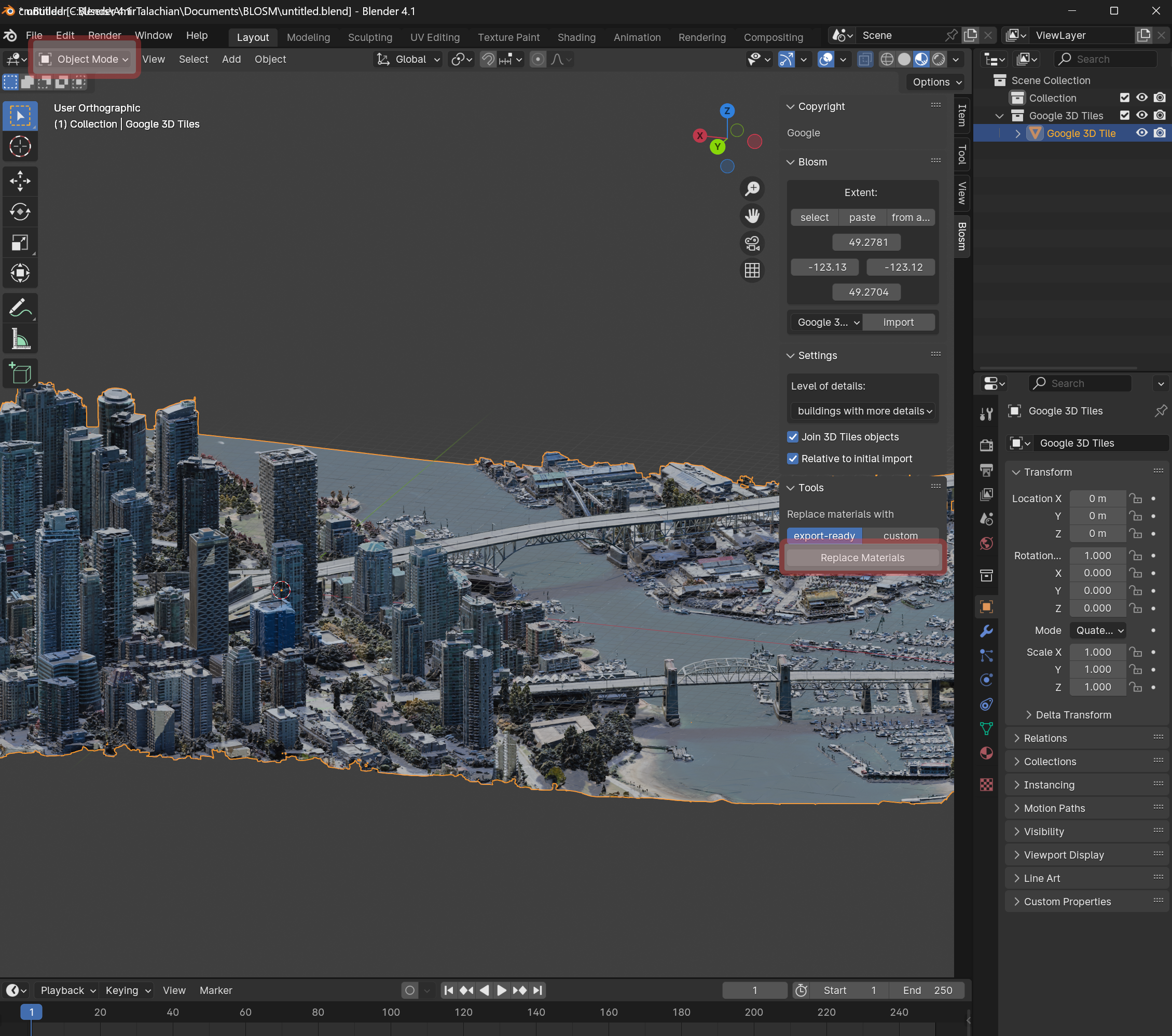
Task: Hide Google 3D Tile object in viewport
Action: [1141, 133]
